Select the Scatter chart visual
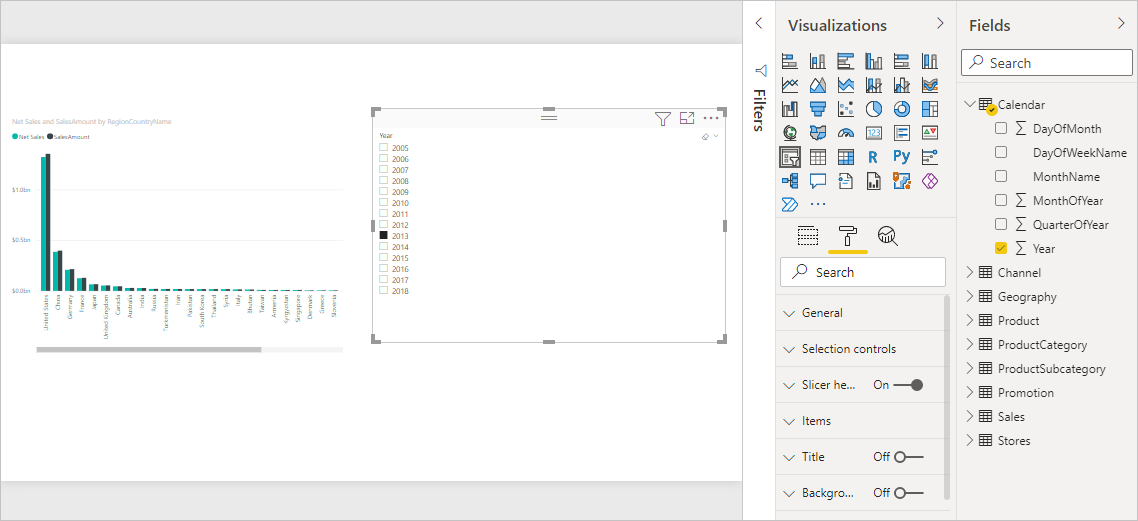Viewport: 1138px width, 521px height. click(x=846, y=109)
